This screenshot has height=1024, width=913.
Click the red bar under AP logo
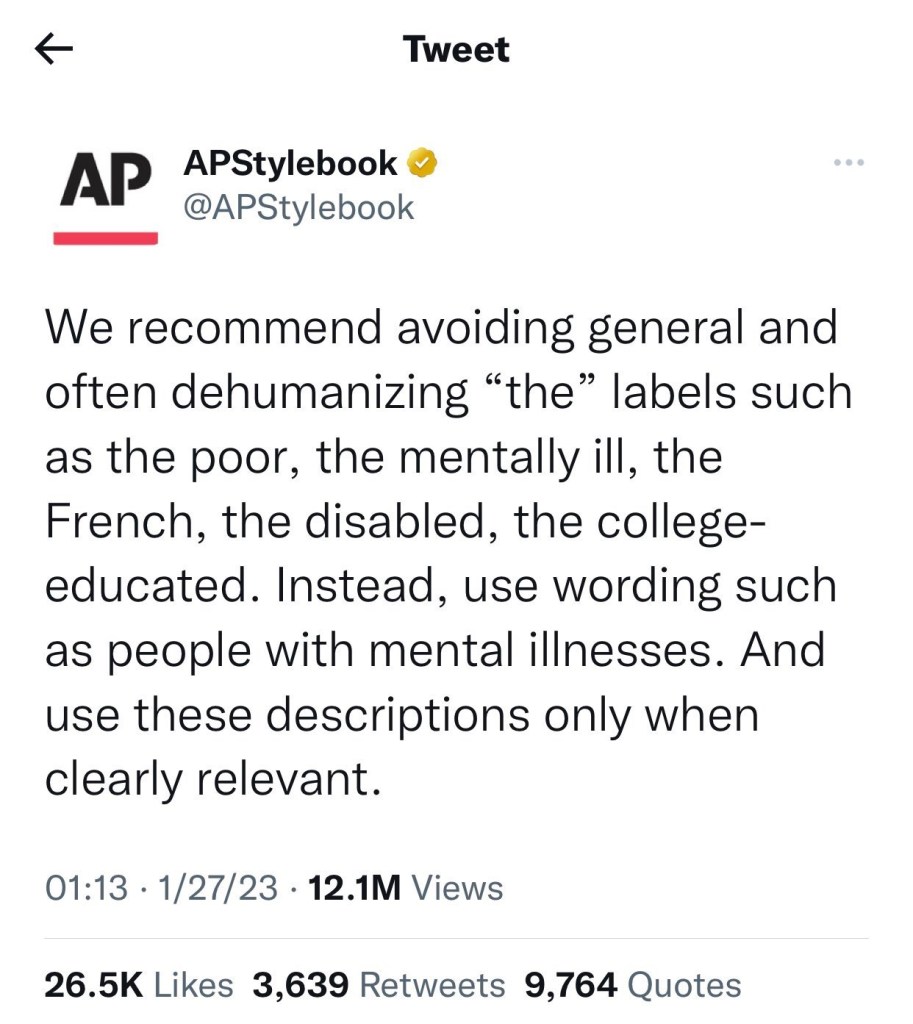tap(106, 238)
